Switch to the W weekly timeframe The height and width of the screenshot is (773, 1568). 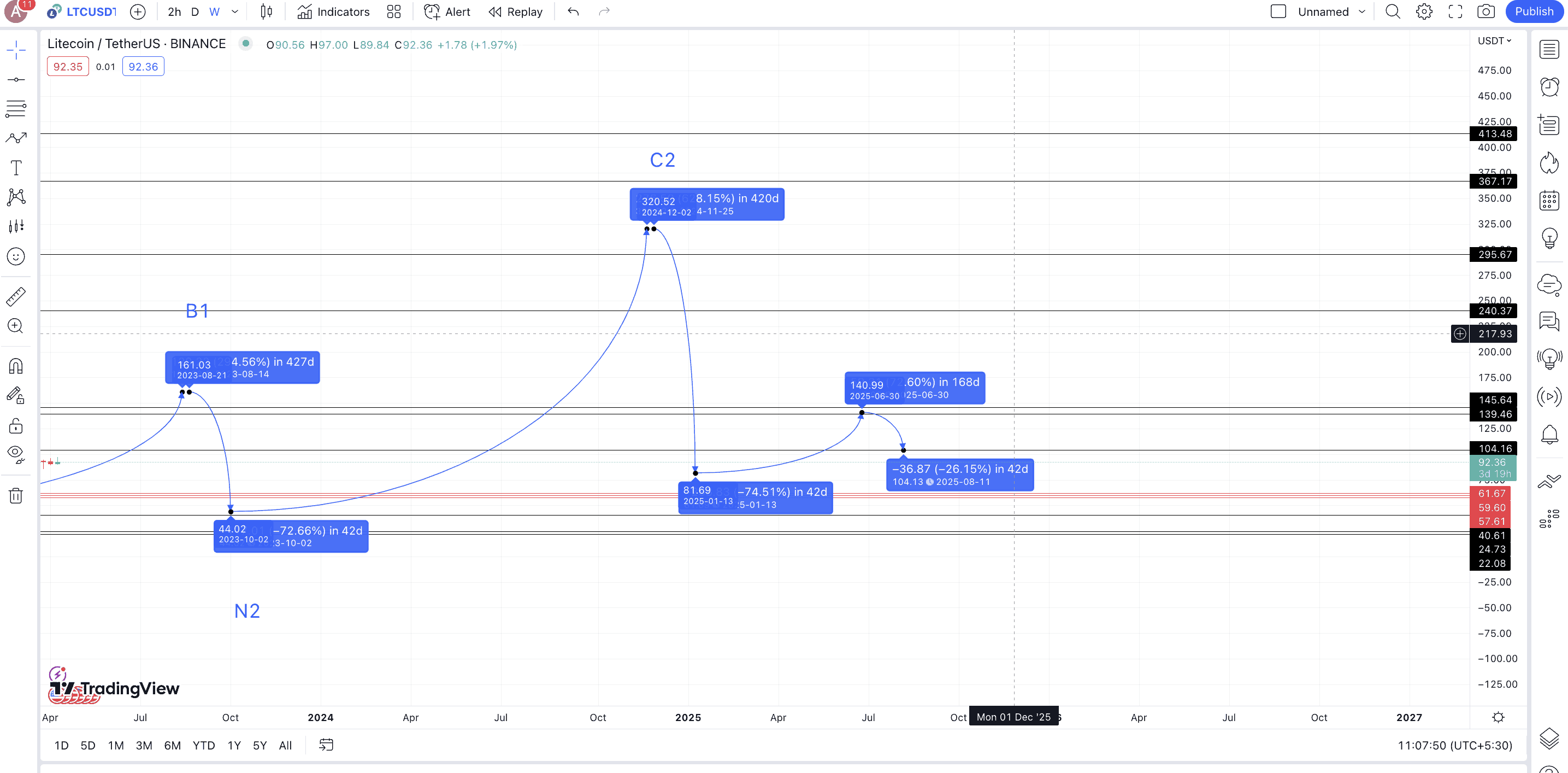(214, 11)
